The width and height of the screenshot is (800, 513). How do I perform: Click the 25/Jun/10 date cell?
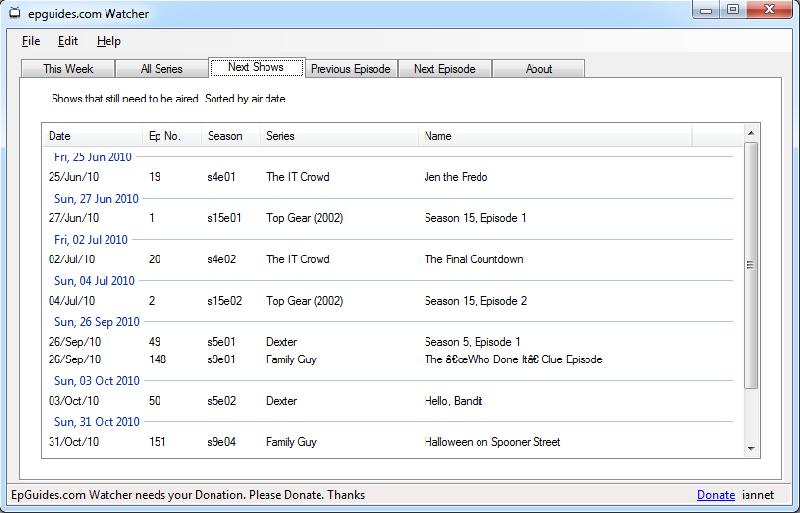(74, 177)
